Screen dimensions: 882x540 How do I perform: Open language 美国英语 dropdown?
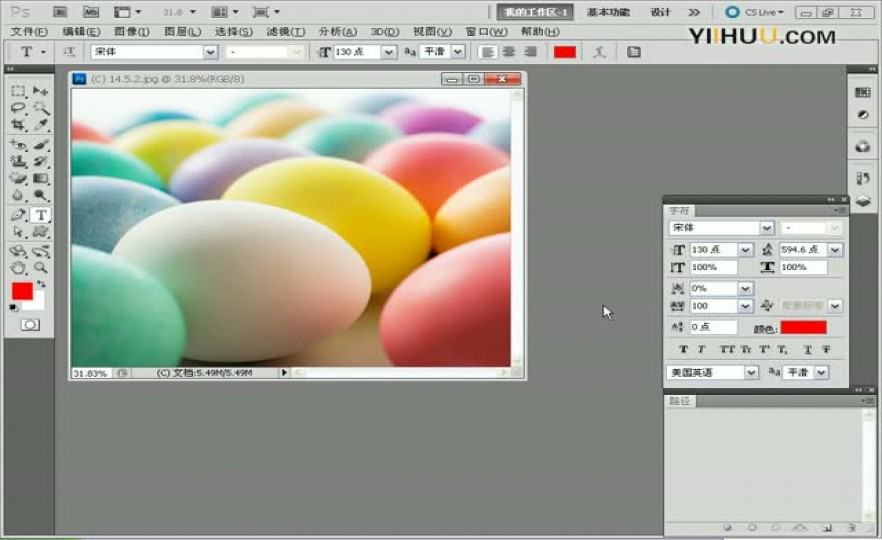(x=752, y=372)
